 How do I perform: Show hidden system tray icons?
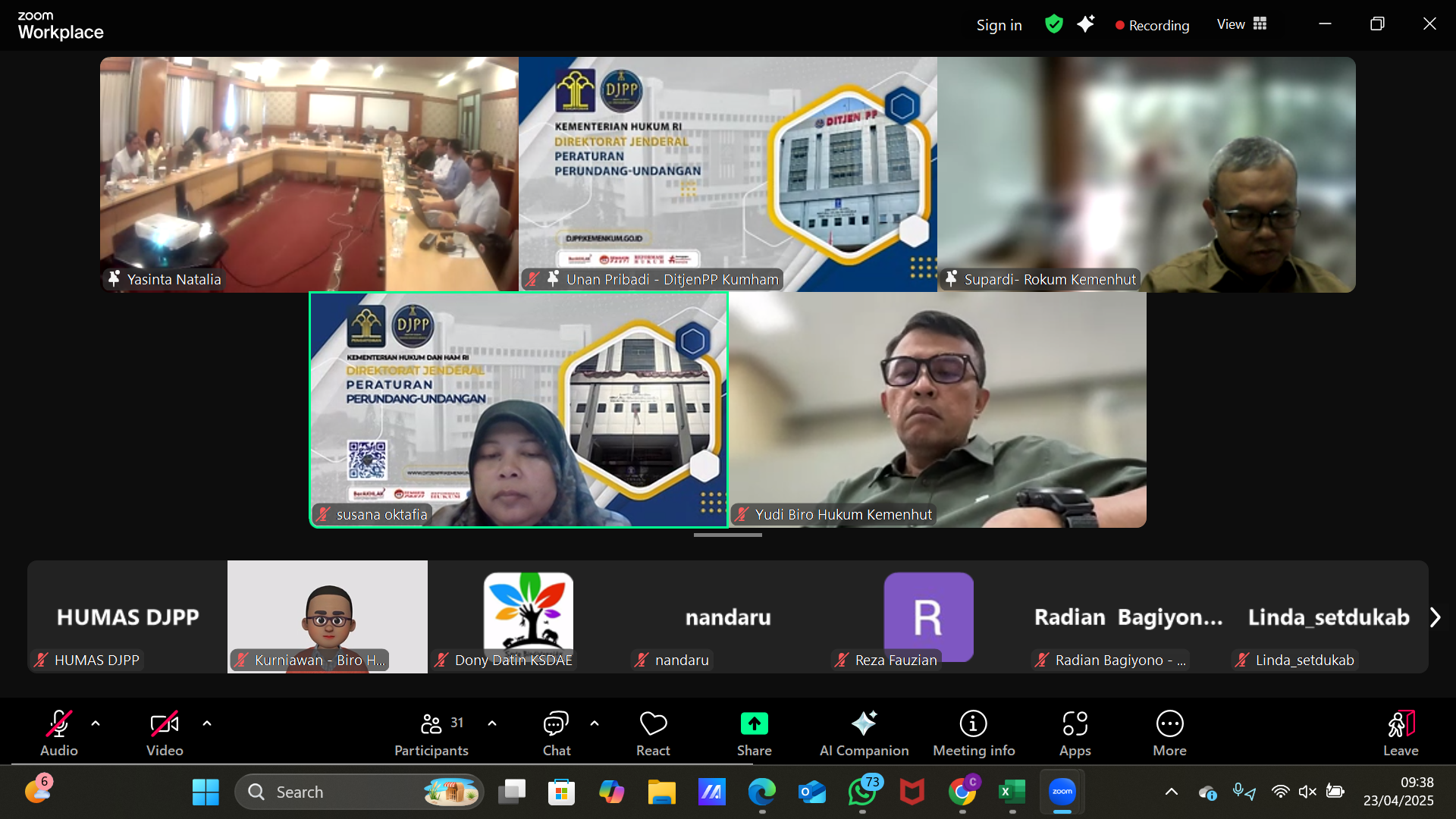coord(1172,792)
